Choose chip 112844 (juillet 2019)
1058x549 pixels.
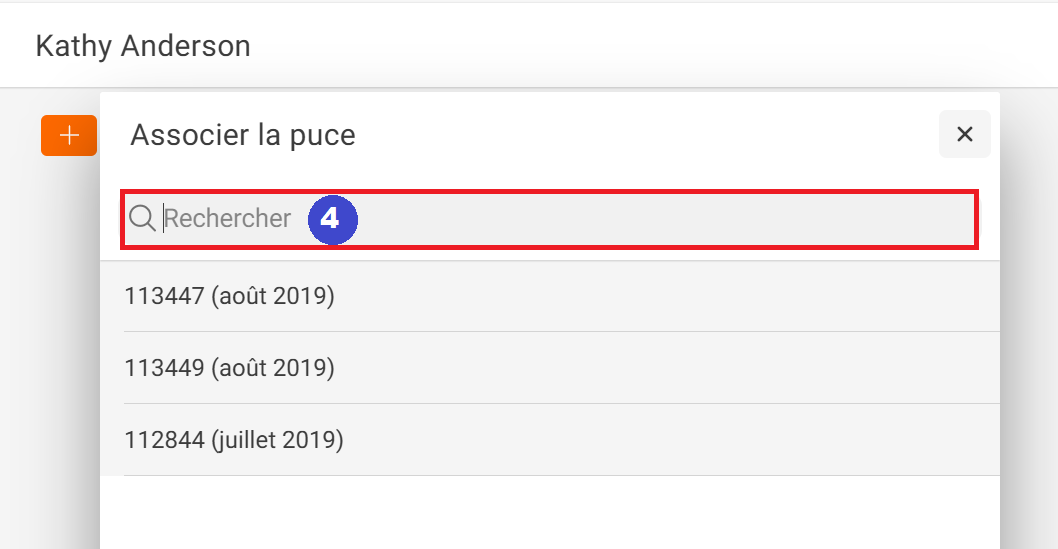click(x=550, y=440)
